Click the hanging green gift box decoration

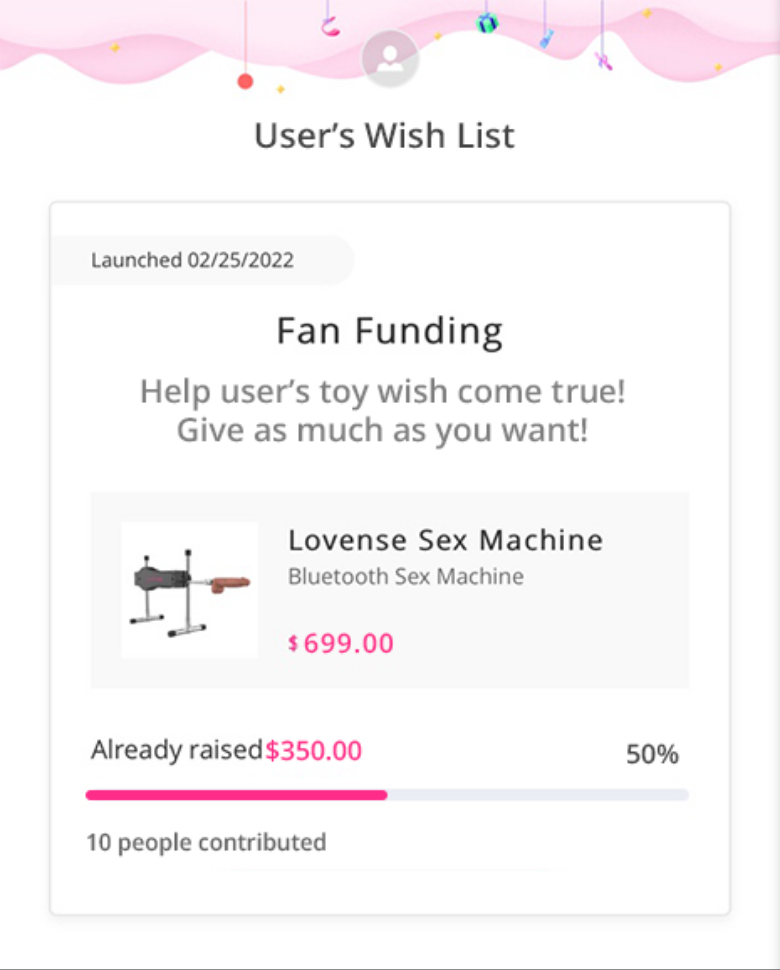(487, 22)
